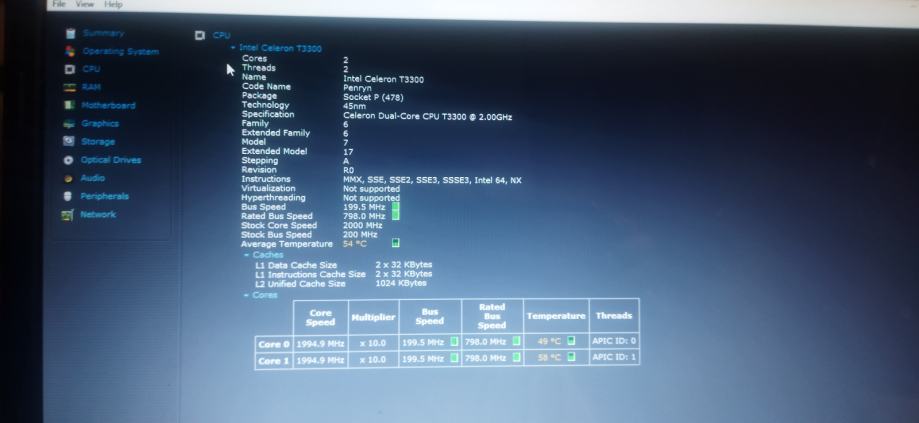Select the L1 Data Cache Size label
Image resolution: width=919 pixels, height=423 pixels.
click(x=296, y=265)
